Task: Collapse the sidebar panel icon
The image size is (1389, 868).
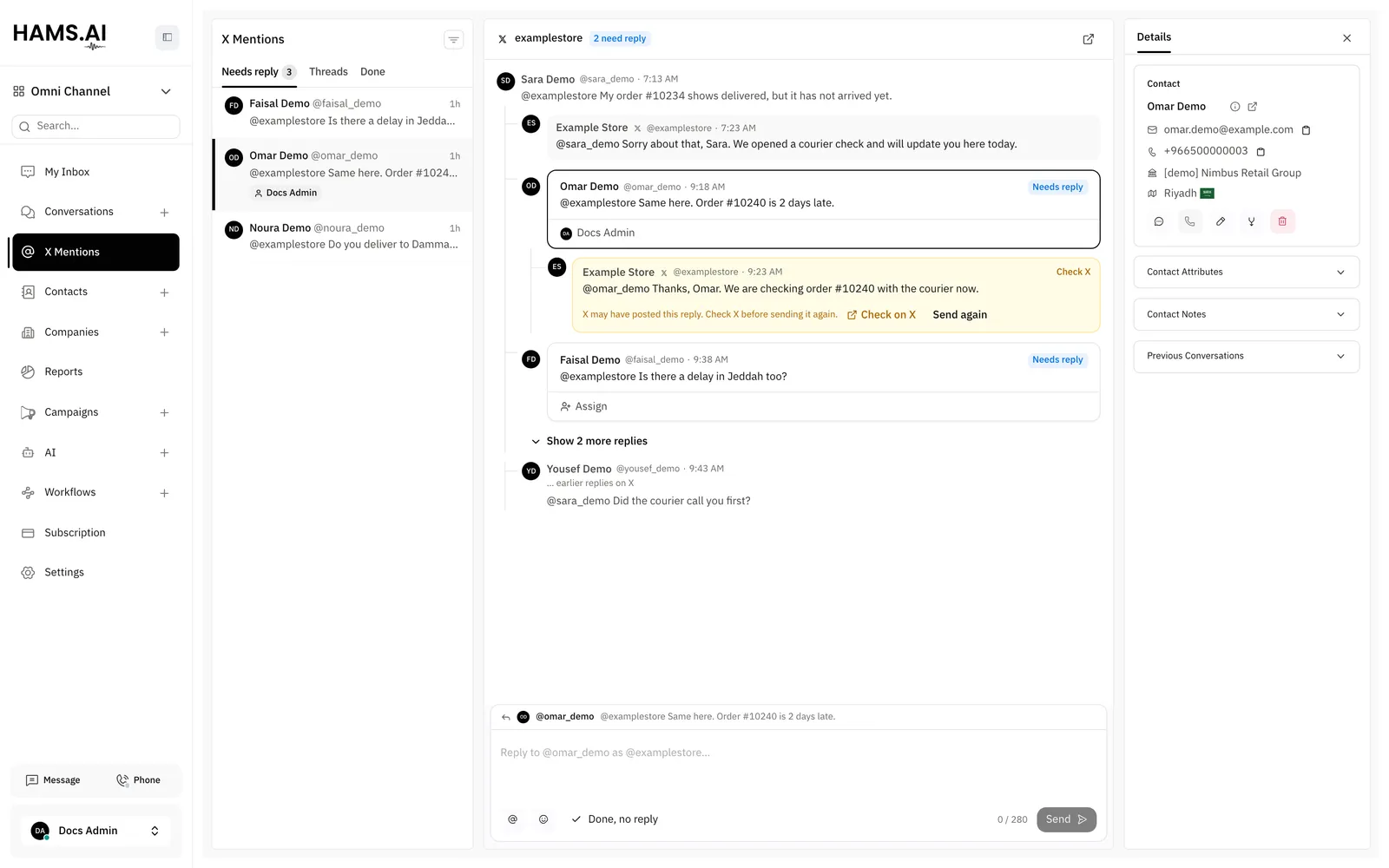Action: click(x=167, y=37)
